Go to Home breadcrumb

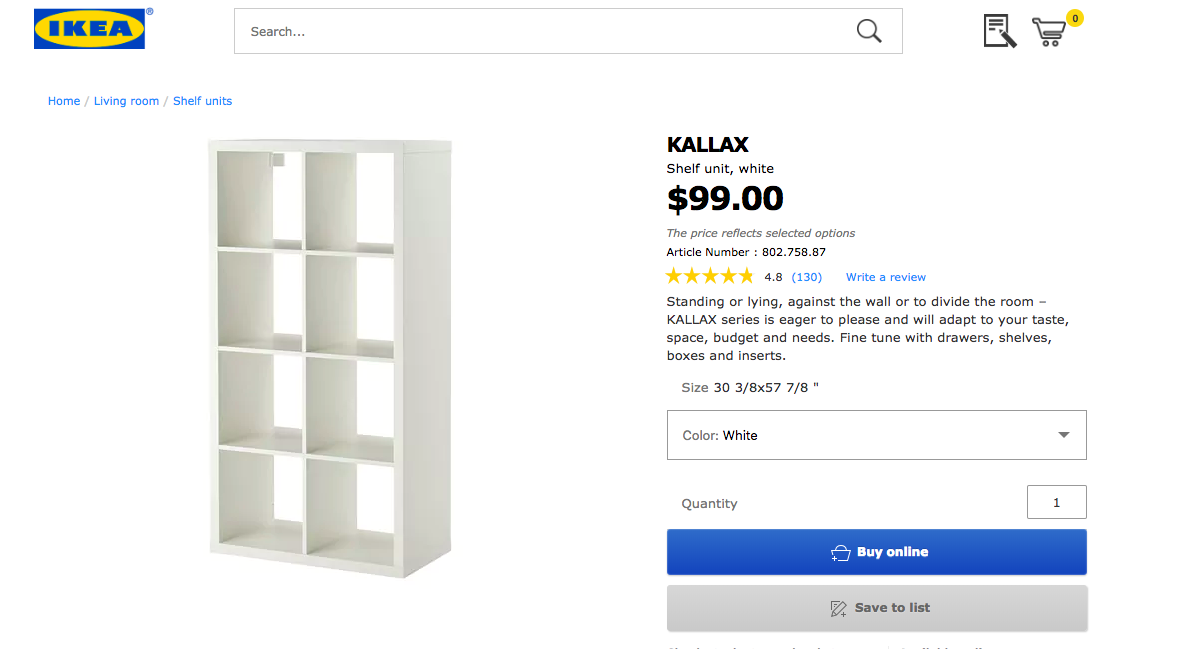[x=64, y=101]
